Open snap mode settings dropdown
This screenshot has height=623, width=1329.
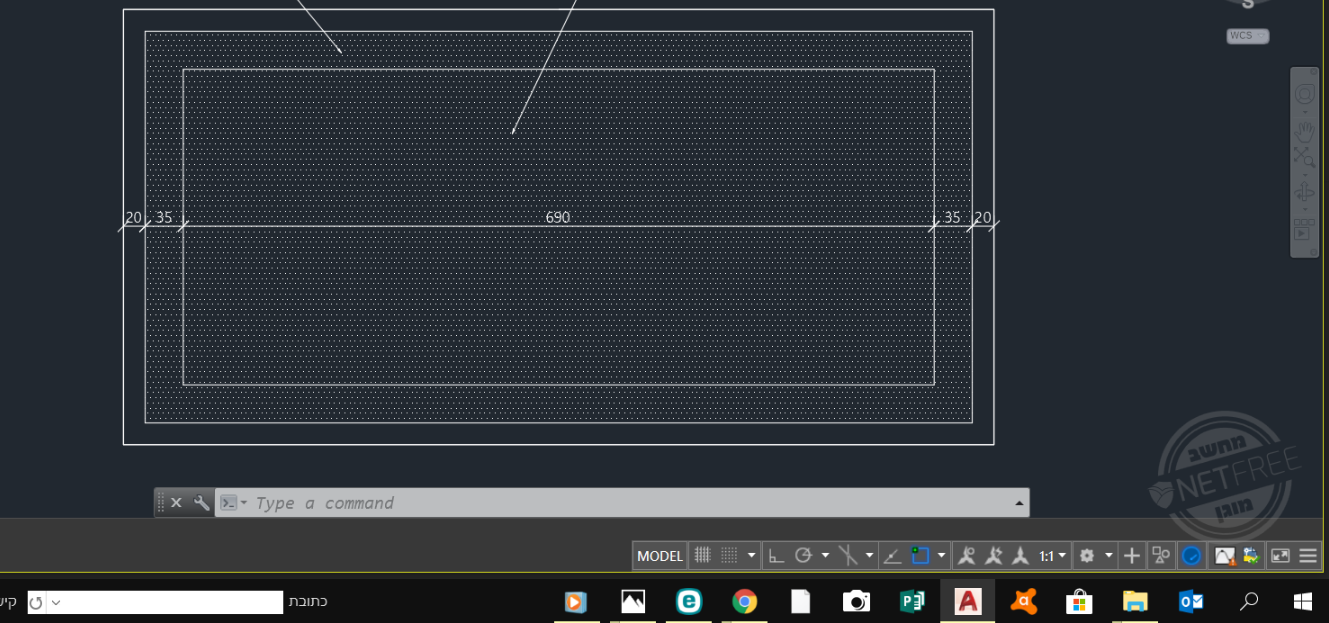tap(752, 556)
